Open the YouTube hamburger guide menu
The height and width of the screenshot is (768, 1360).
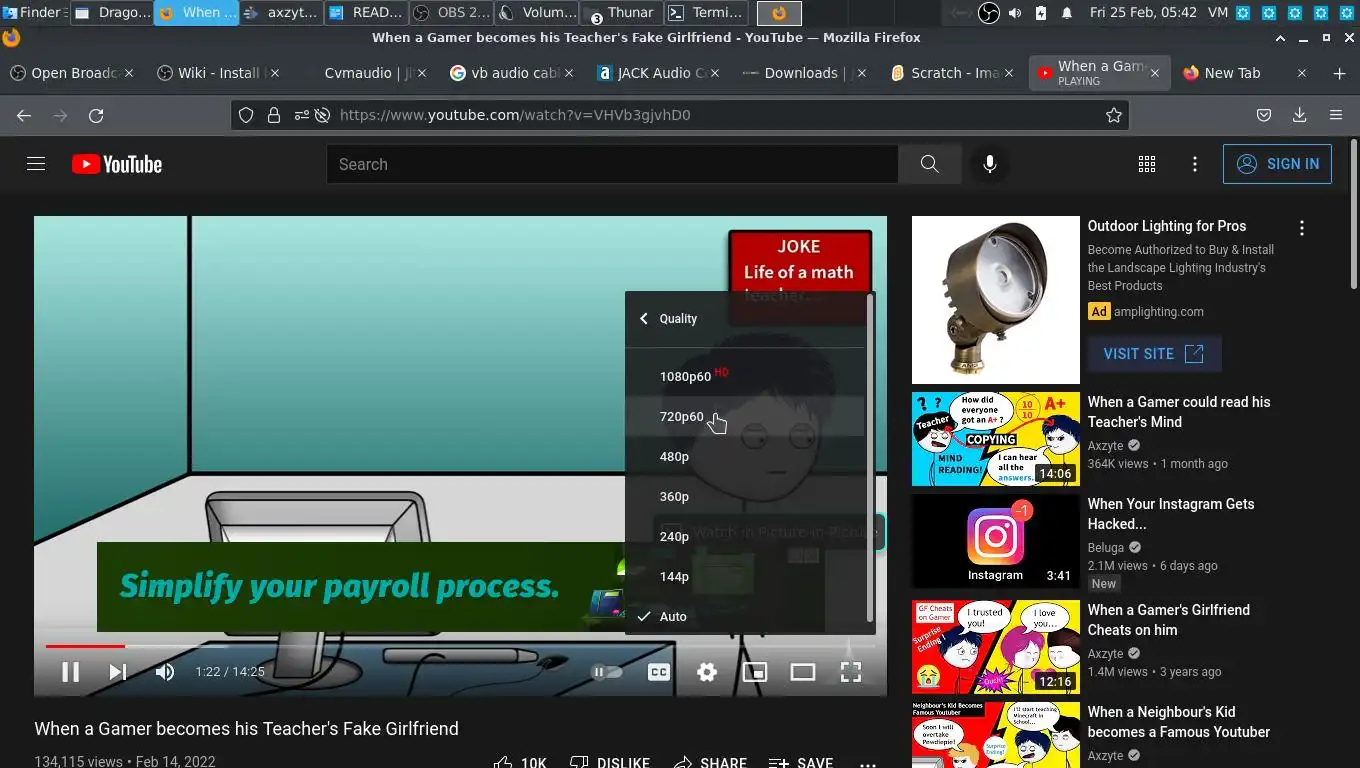tap(36, 164)
